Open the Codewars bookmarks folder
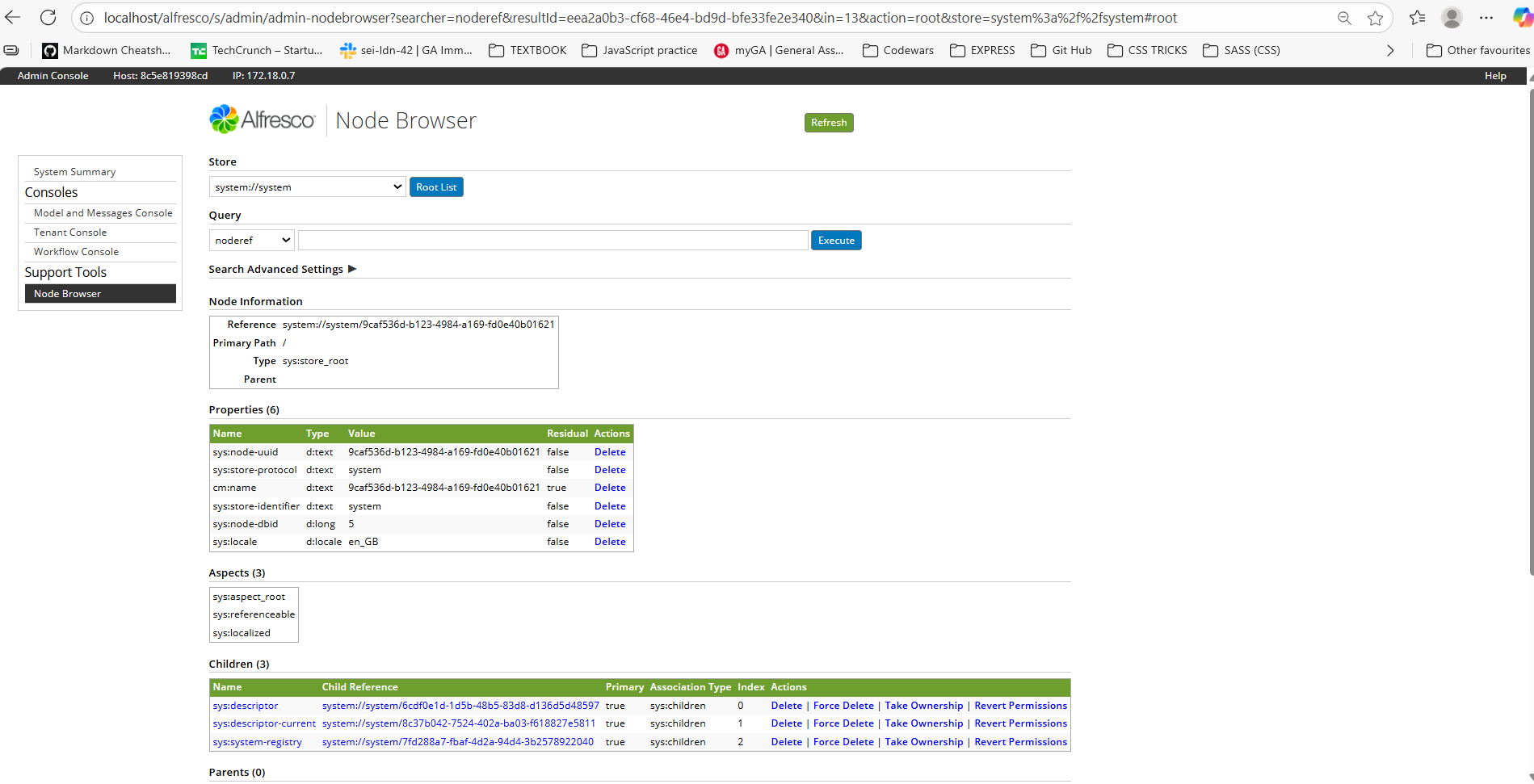The height and width of the screenshot is (784, 1534). pyautogui.click(x=897, y=50)
